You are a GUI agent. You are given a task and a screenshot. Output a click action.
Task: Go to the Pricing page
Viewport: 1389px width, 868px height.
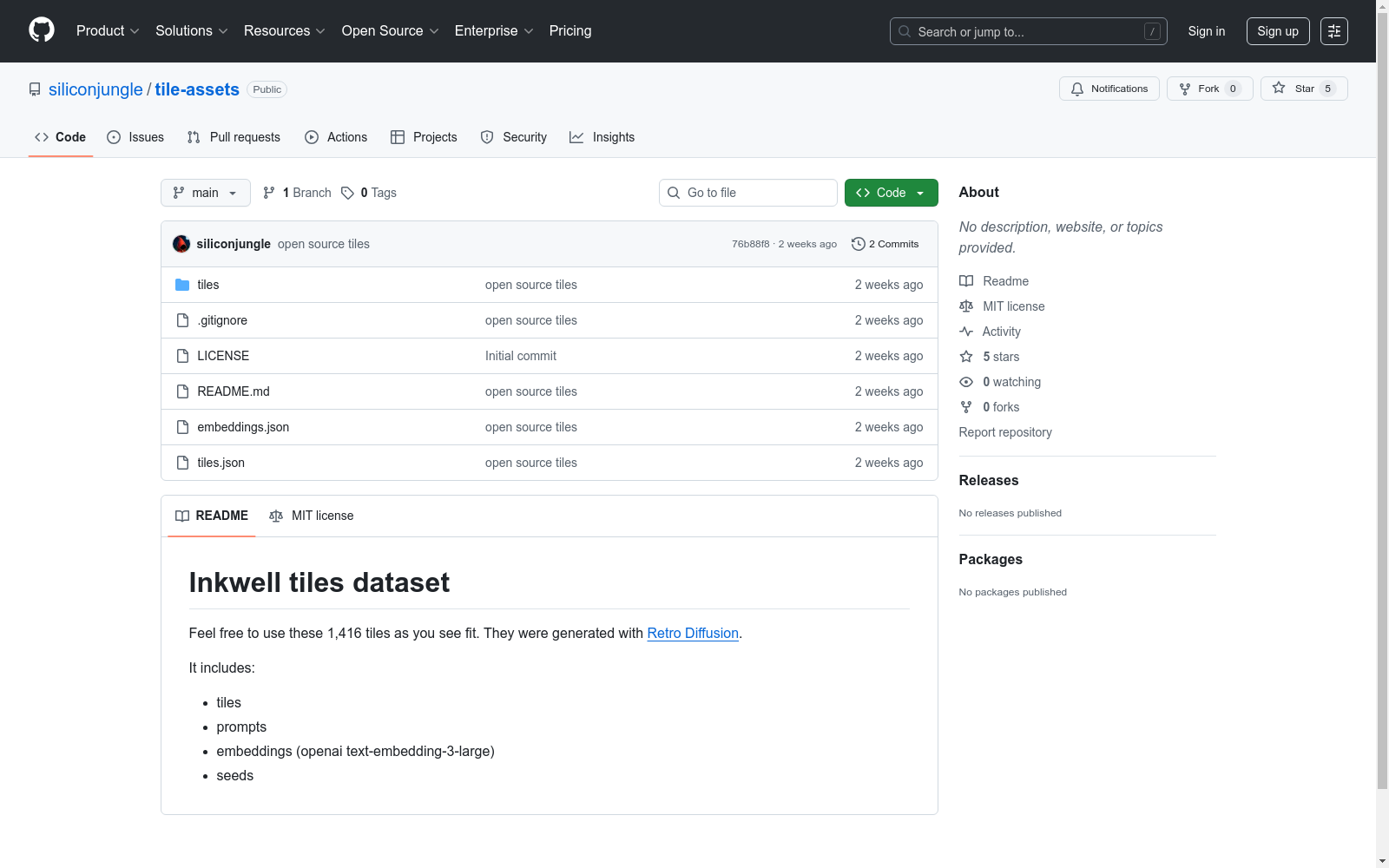(x=570, y=31)
